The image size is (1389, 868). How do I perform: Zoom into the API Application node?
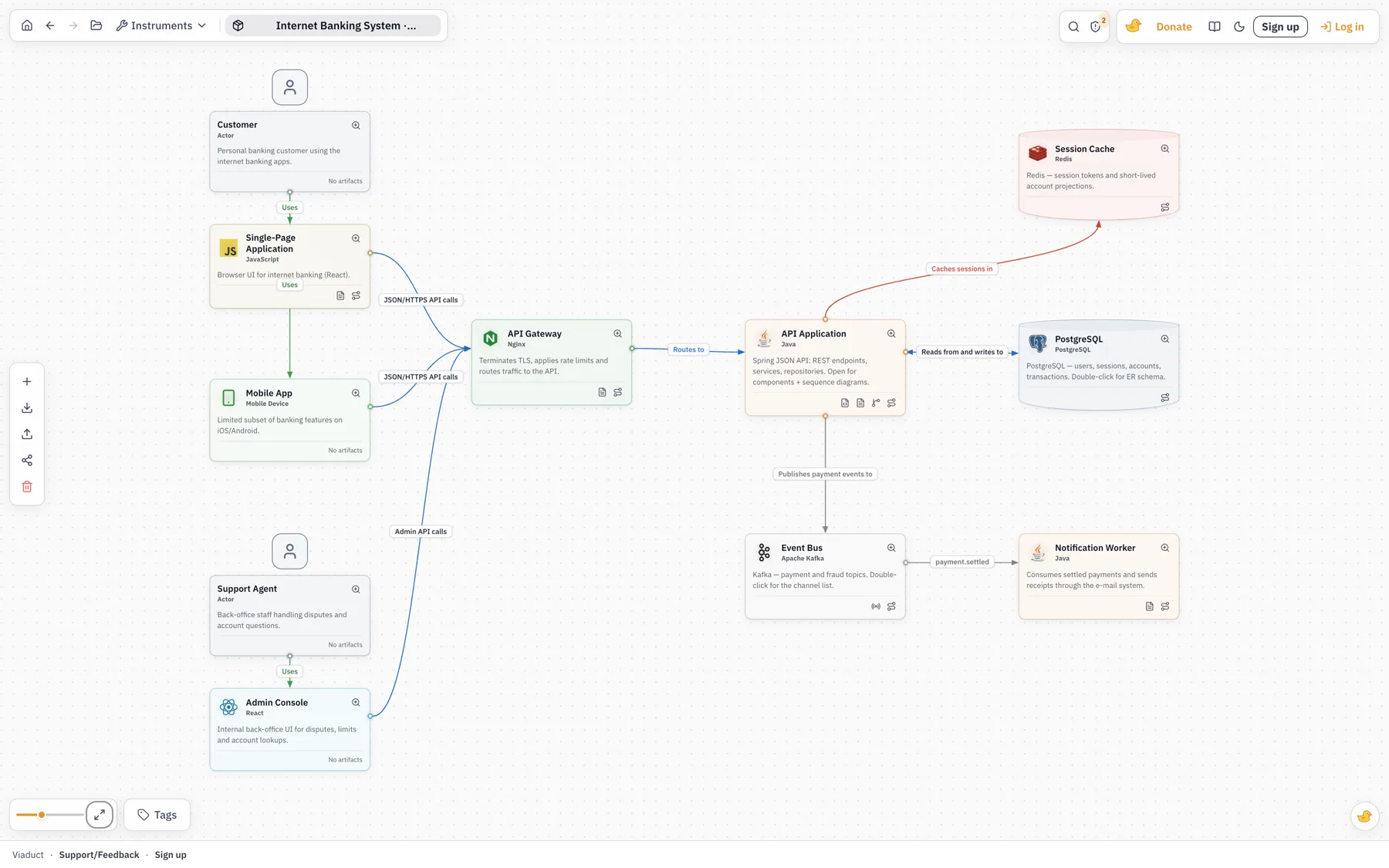click(891, 334)
